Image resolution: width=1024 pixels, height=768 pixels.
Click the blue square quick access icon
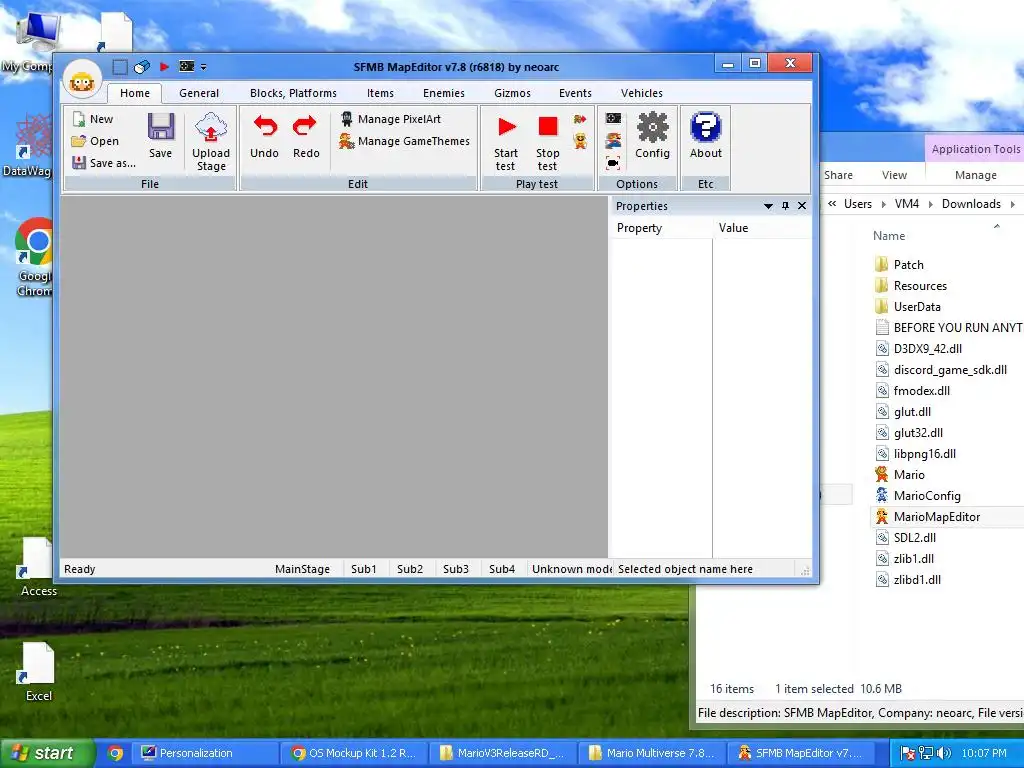tap(120, 67)
